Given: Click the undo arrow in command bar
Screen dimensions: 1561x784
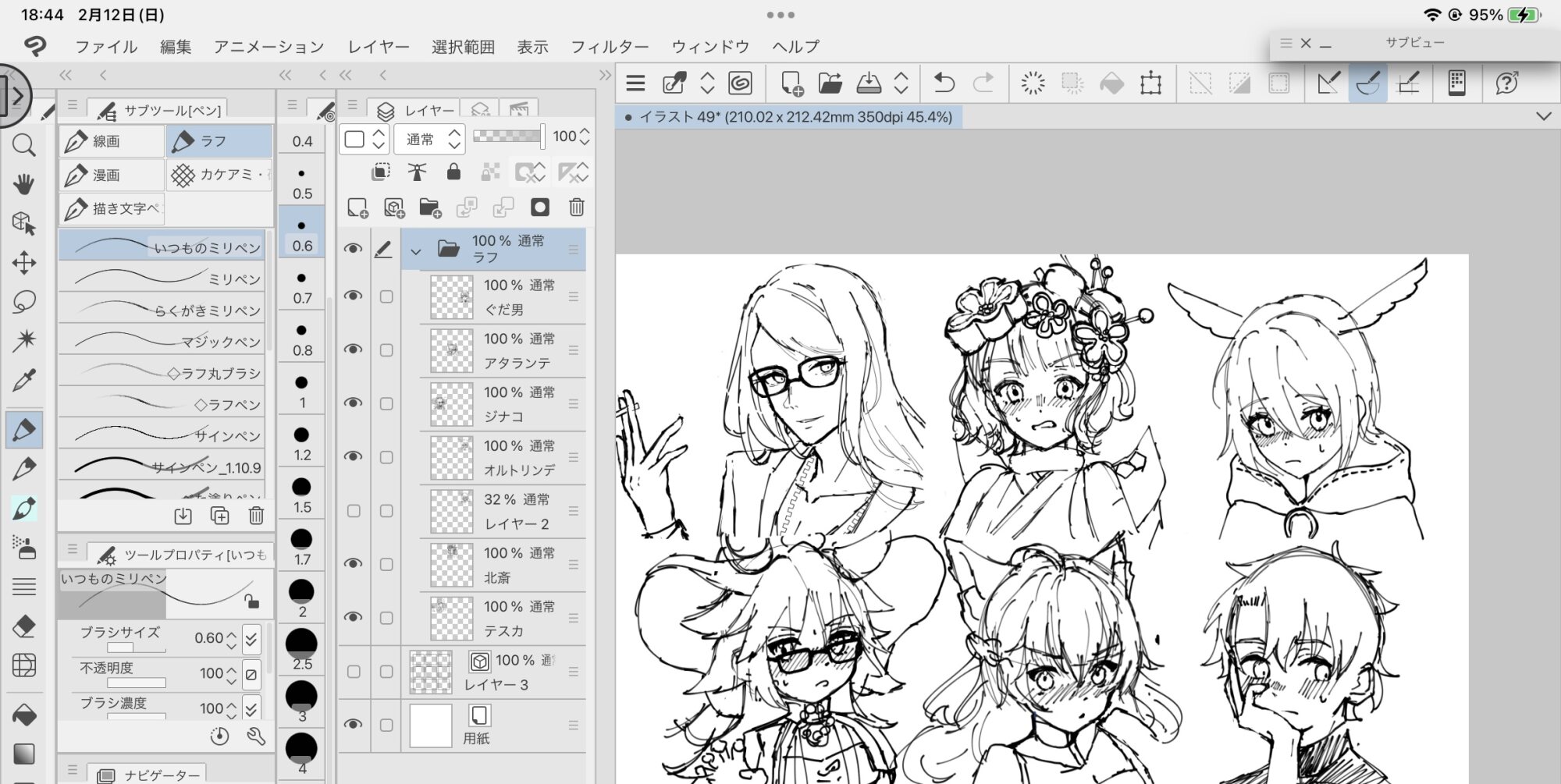Looking at the screenshot, I should pos(944,83).
